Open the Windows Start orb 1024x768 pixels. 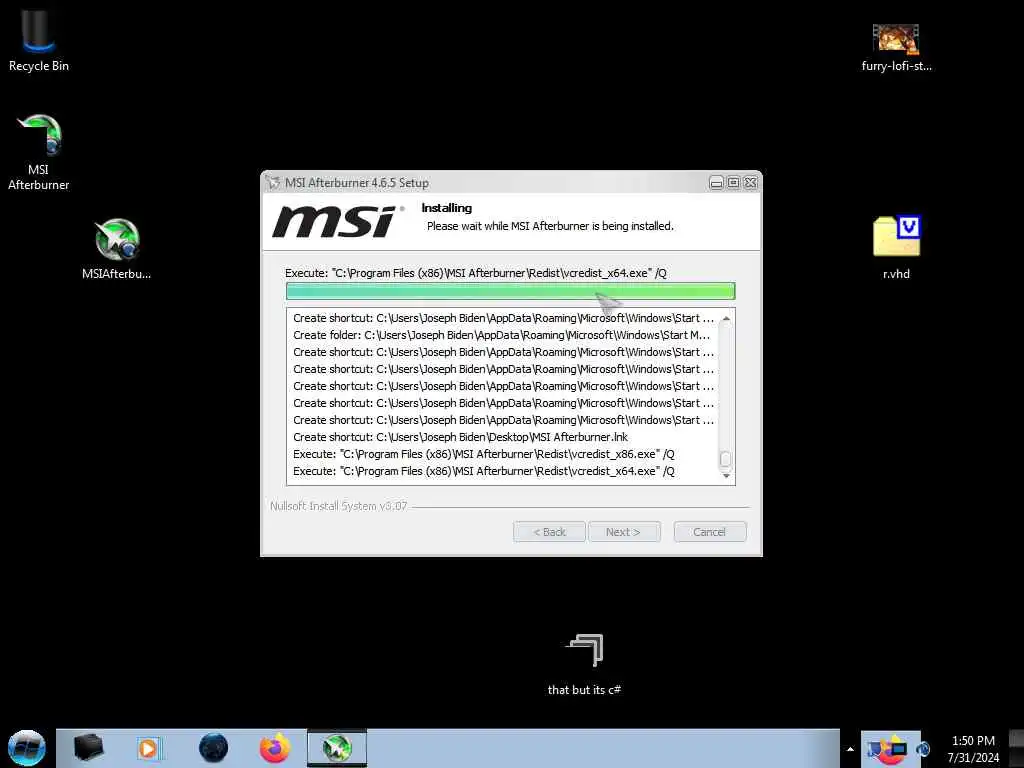(x=27, y=748)
